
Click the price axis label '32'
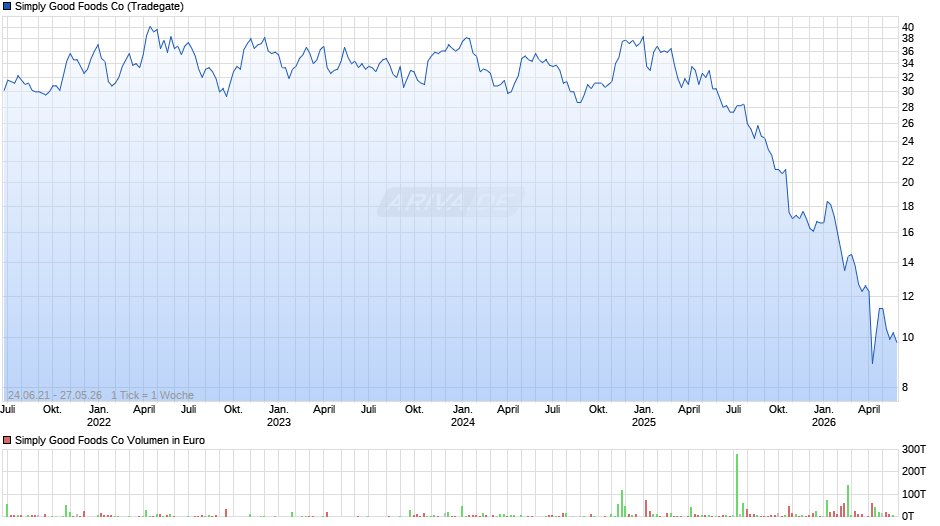tap(908, 77)
